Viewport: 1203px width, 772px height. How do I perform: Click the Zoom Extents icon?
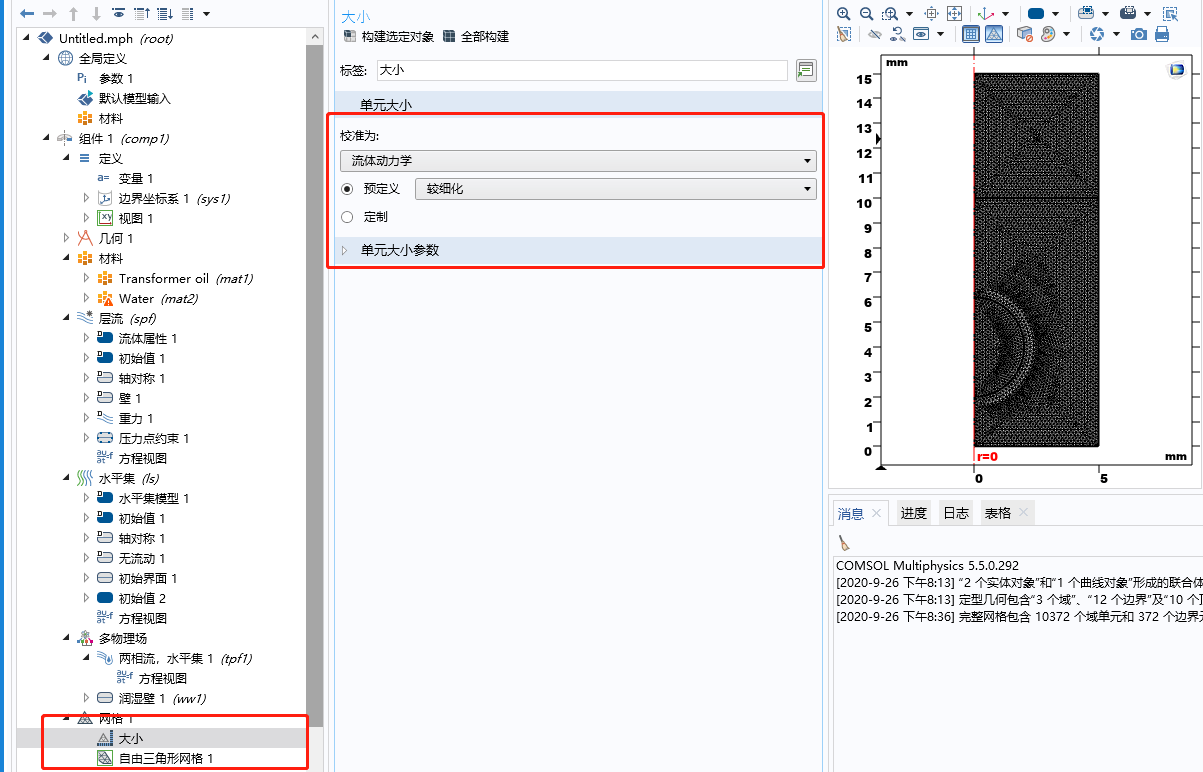954,14
